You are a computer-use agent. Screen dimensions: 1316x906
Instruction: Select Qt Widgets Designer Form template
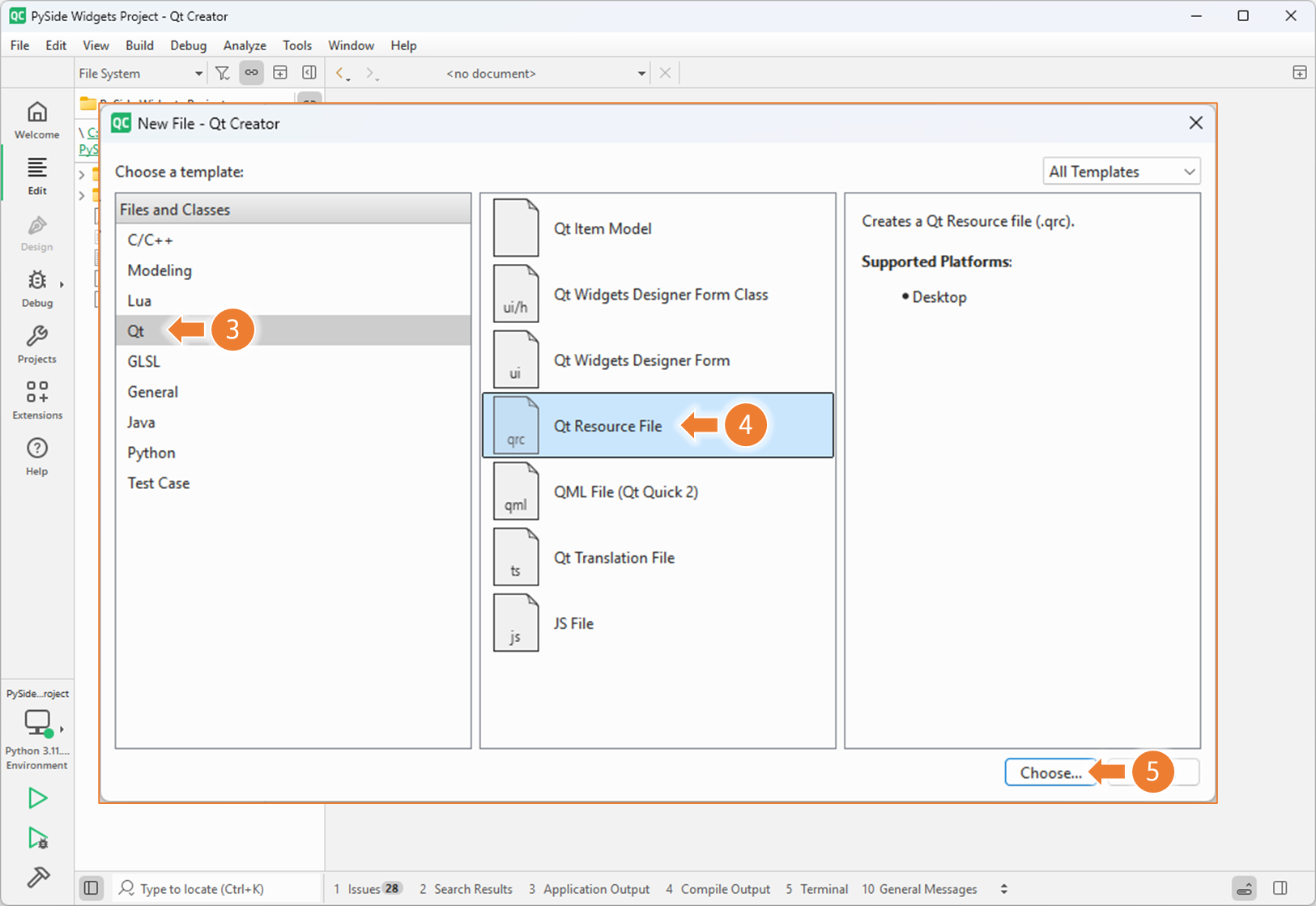point(658,360)
